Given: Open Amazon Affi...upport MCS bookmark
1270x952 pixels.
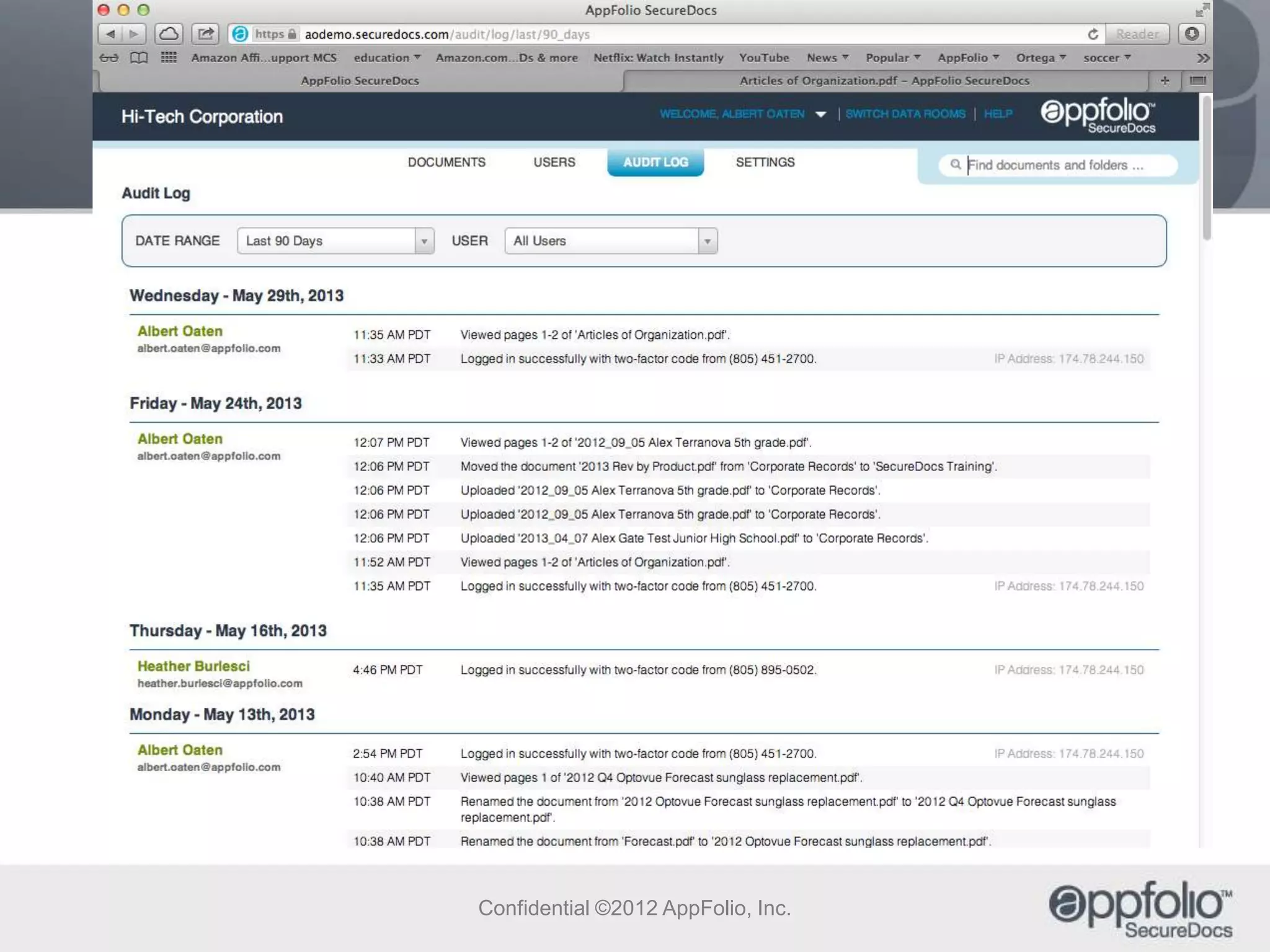Looking at the screenshot, I should pos(264,58).
